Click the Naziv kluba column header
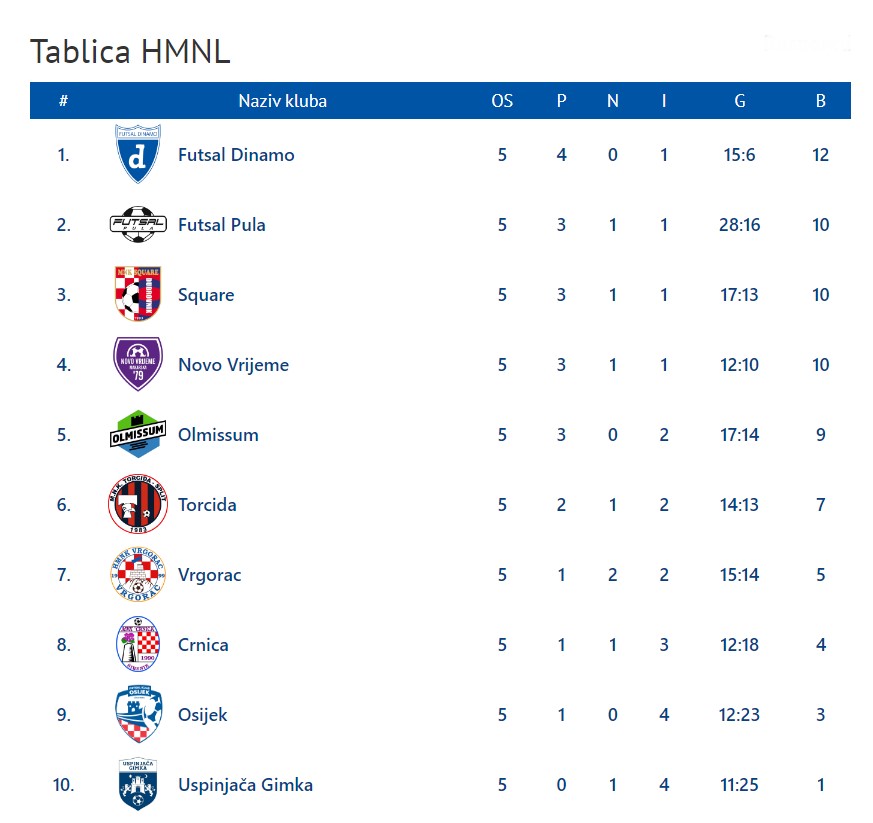This screenshot has height=823, width=873. pyautogui.click(x=282, y=101)
